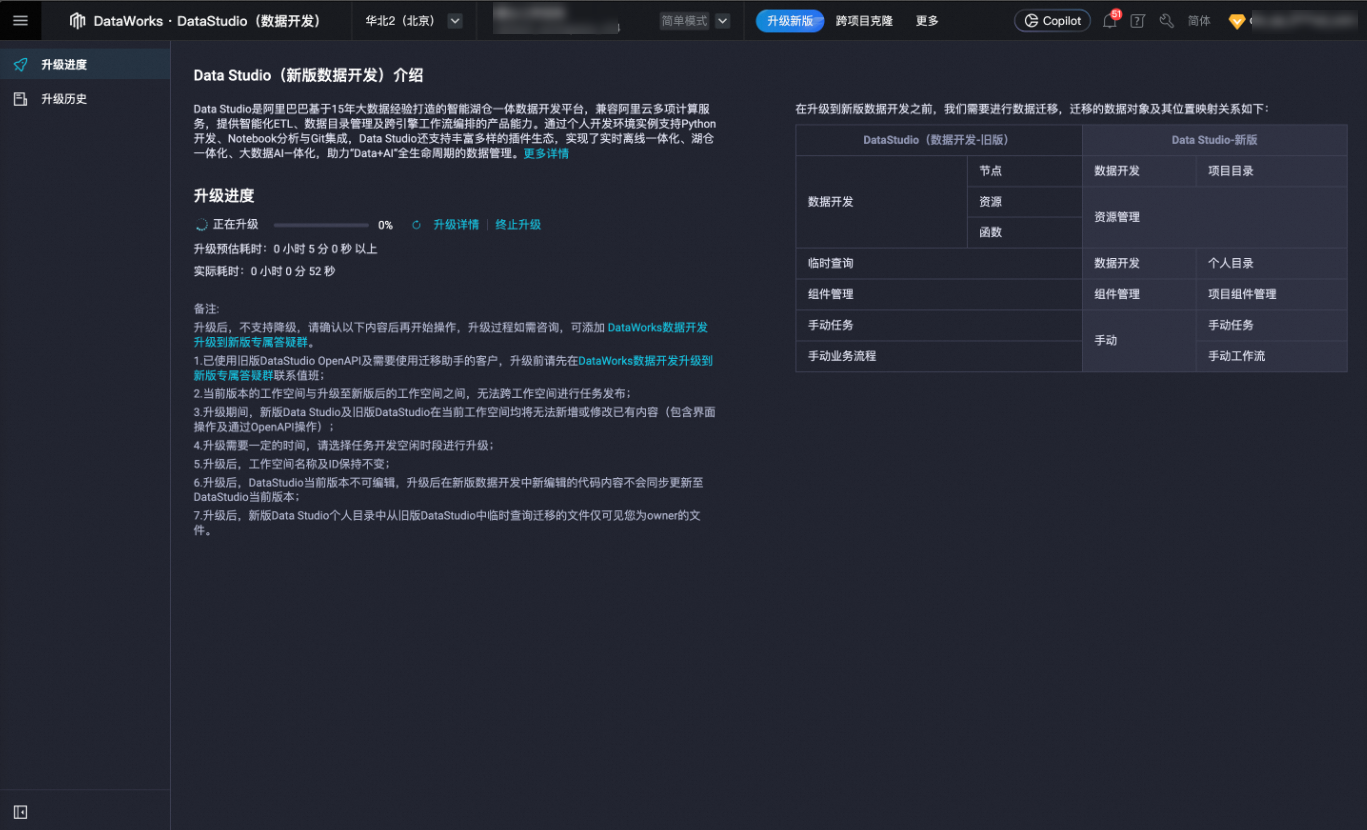
Task: Open DataWorks数据开发 support group link in 备注
Action: 658,327
